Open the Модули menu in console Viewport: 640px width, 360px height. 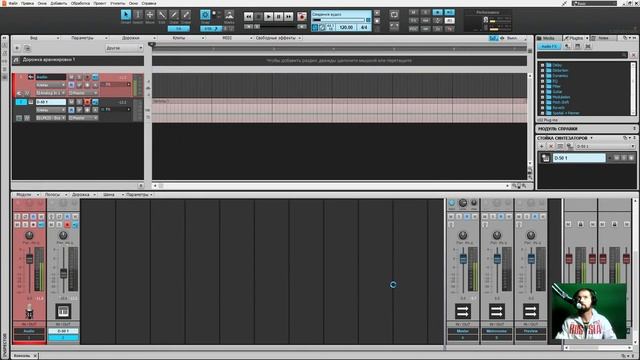click(x=27, y=195)
